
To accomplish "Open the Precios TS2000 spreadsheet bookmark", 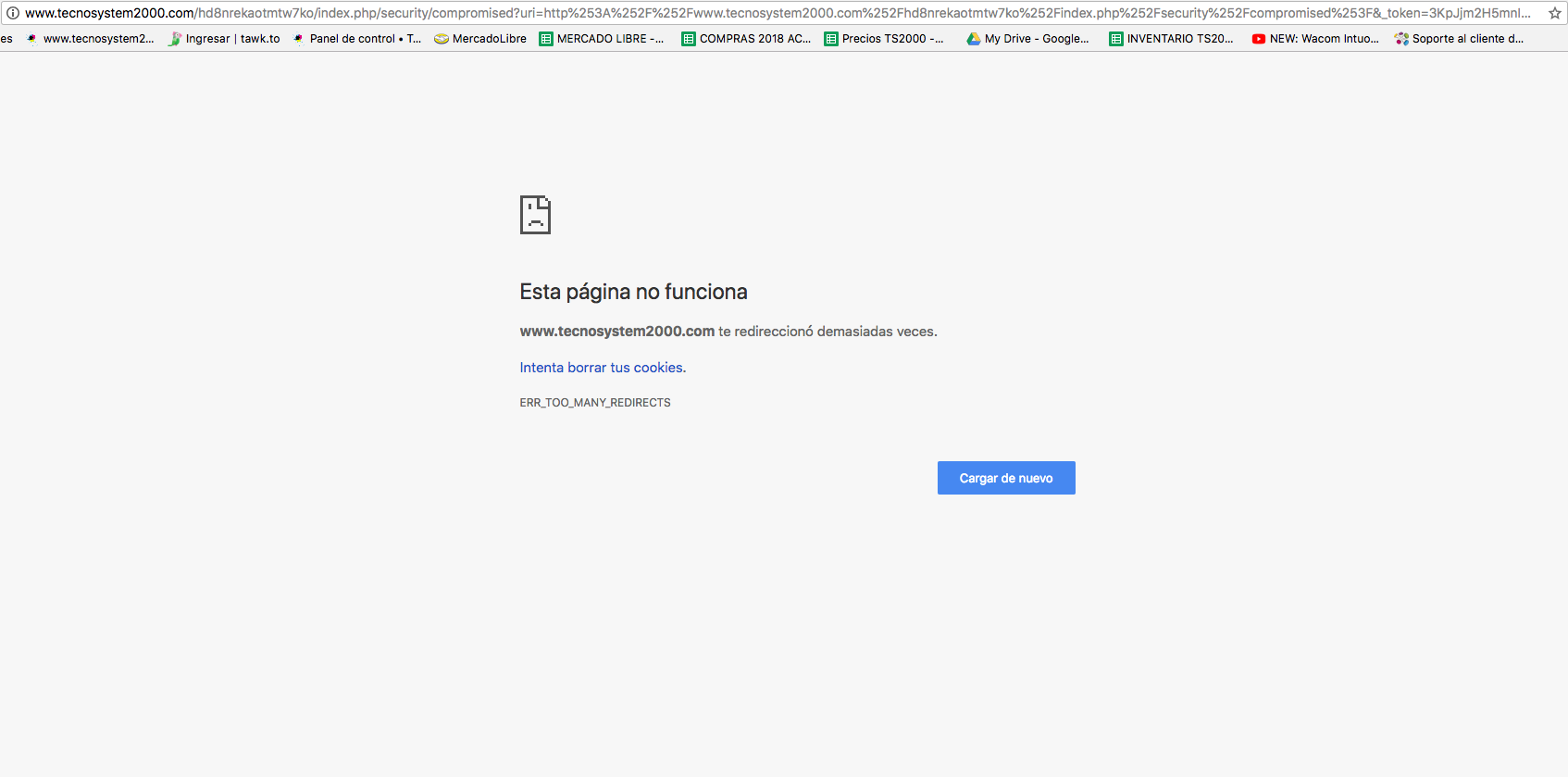I will 884,39.
